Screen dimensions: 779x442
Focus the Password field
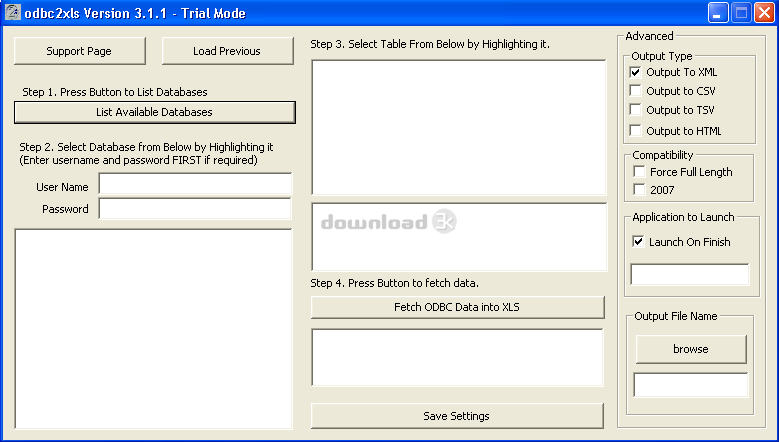click(x=195, y=209)
